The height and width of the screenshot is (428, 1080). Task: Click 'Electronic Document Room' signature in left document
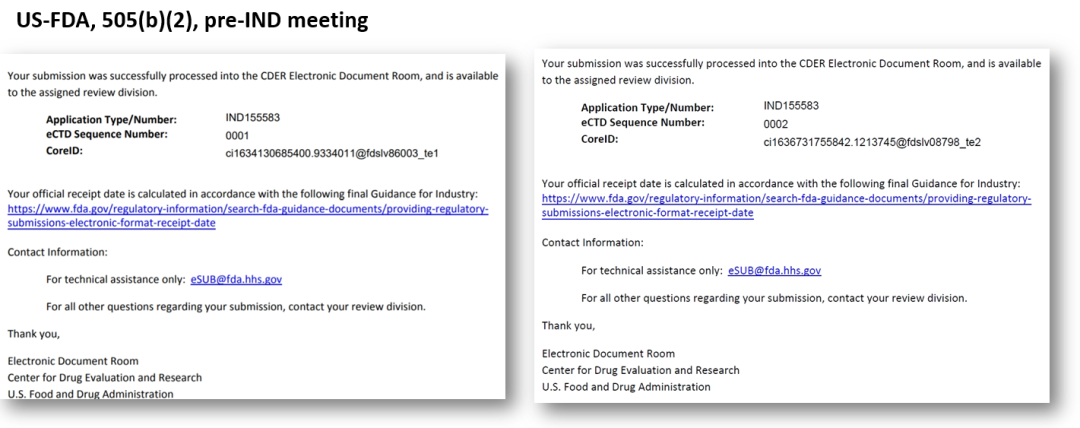(x=73, y=360)
